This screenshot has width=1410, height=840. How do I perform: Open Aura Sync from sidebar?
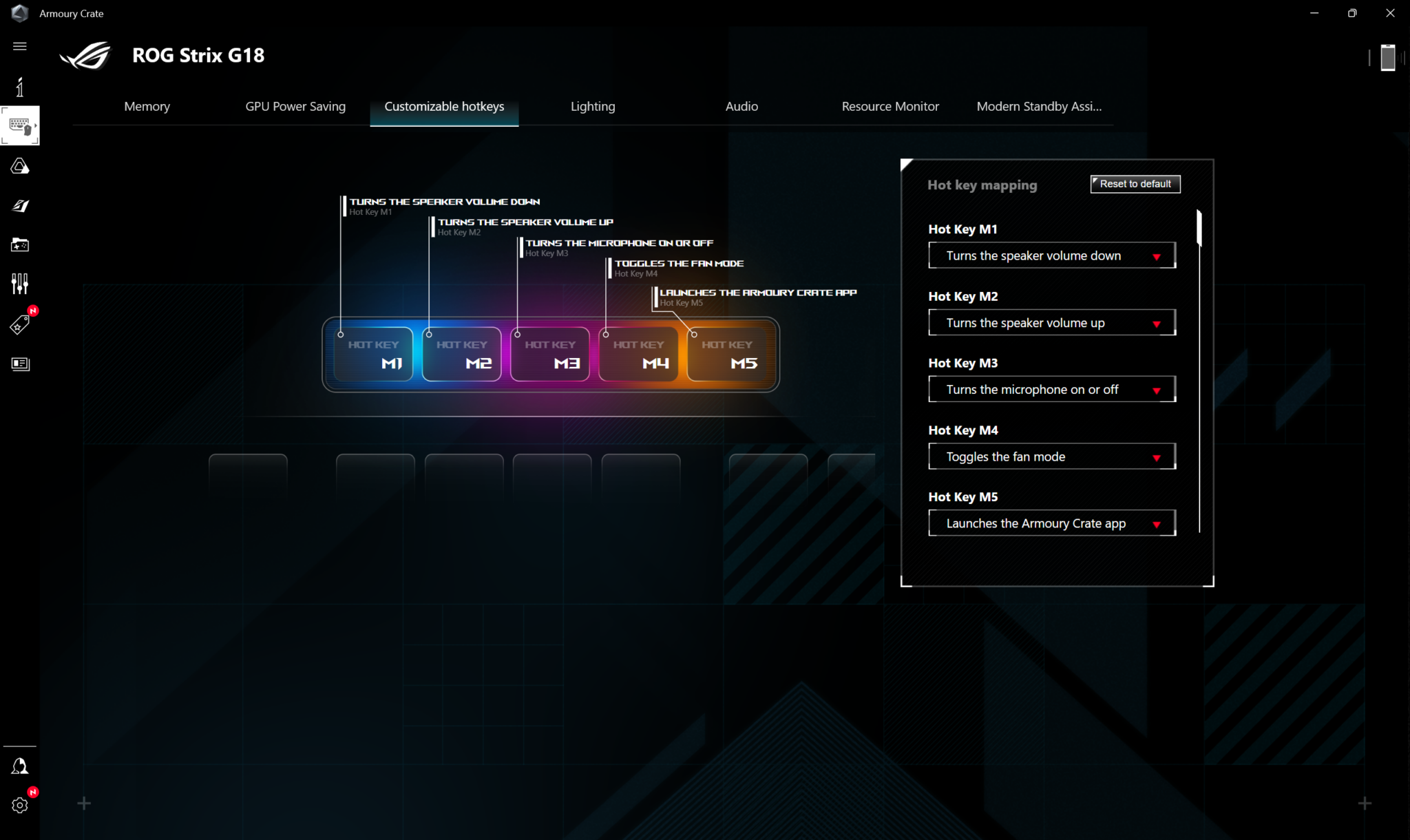[19, 166]
